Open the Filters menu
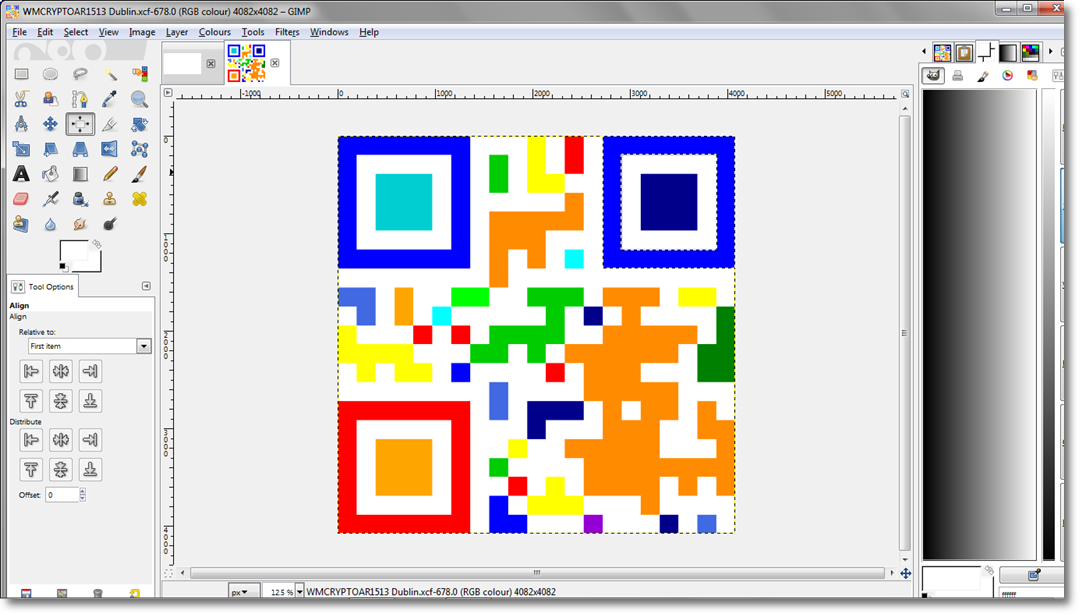Viewport: 1080px width, 615px height. tap(287, 32)
